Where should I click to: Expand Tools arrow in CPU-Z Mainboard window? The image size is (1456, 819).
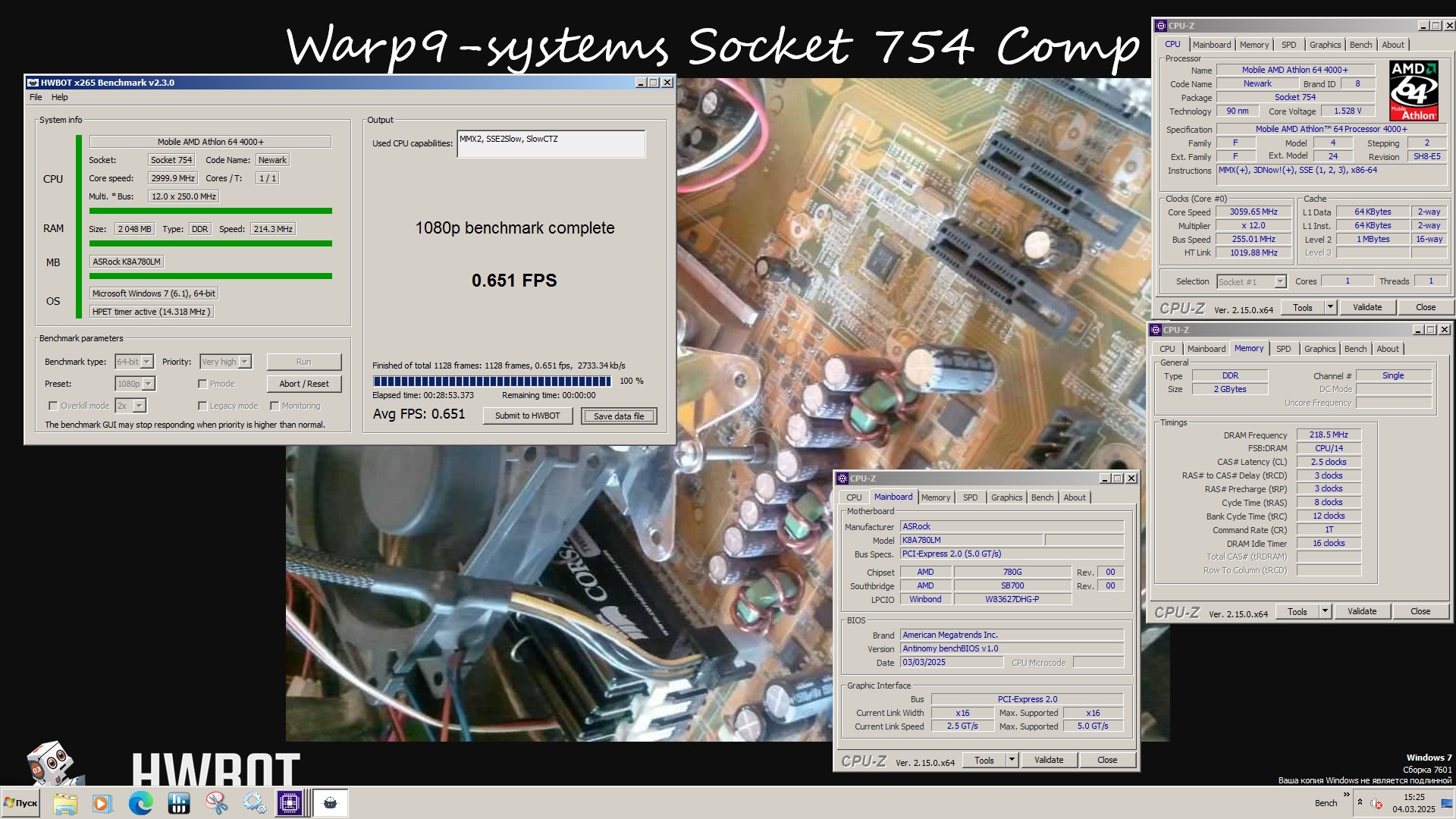(x=1012, y=760)
